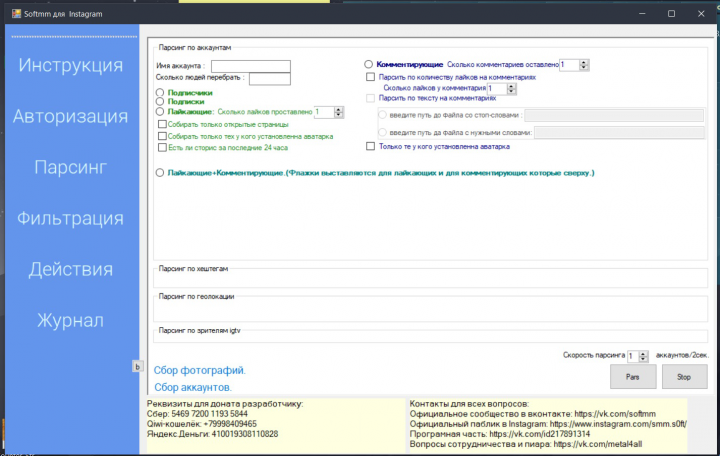
Task: Open Сбор фотографий link
Action: [x=200, y=371]
